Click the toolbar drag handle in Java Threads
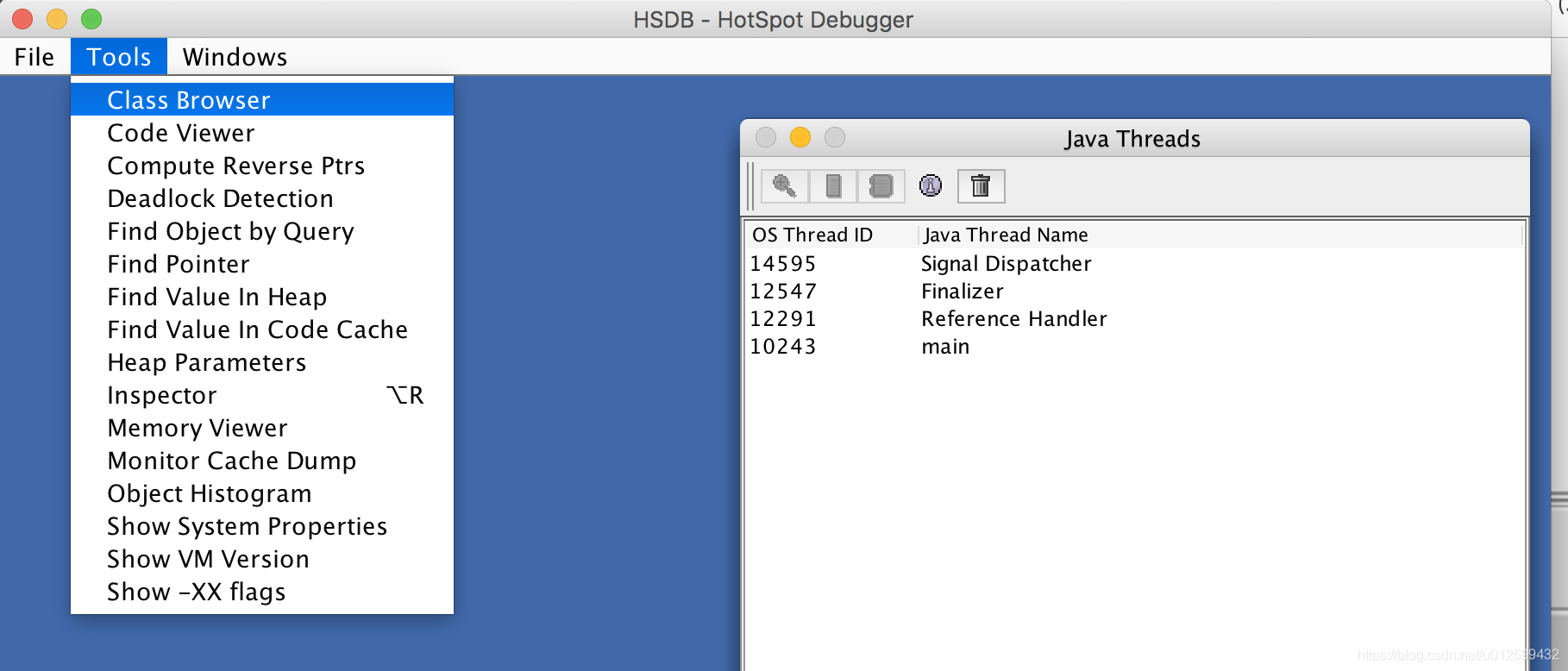The width and height of the screenshot is (1568, 671). point(751,186)
